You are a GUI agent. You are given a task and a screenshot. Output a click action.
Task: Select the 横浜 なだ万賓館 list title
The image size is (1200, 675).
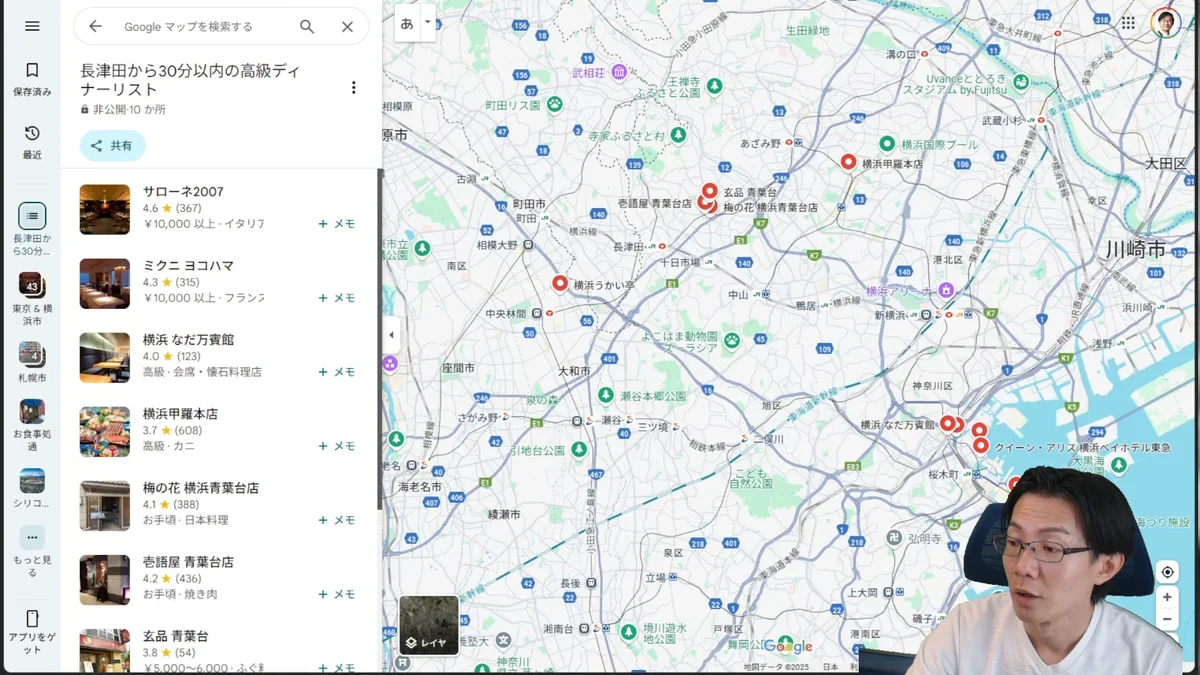click(x=186, y=340)
